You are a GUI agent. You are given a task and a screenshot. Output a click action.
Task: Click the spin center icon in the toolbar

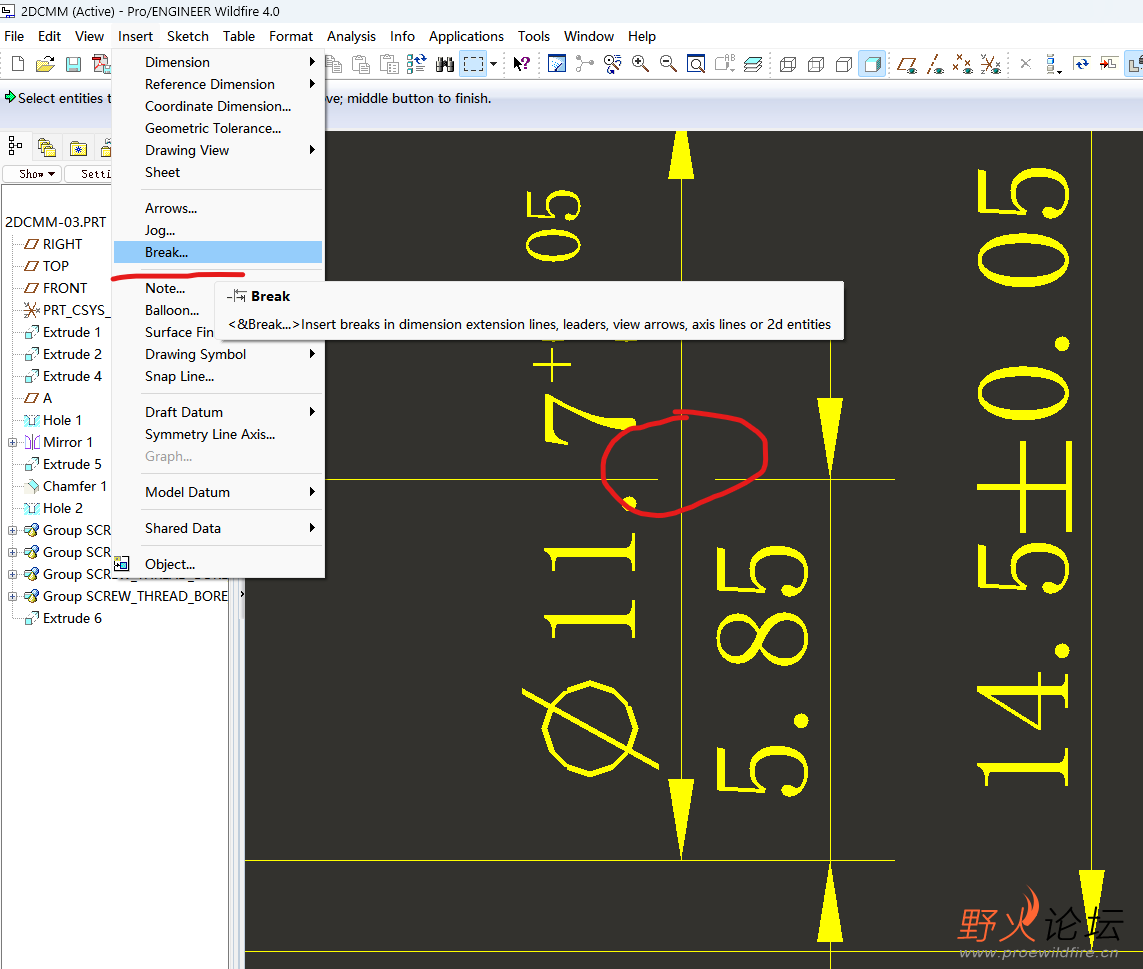[584, 64]
